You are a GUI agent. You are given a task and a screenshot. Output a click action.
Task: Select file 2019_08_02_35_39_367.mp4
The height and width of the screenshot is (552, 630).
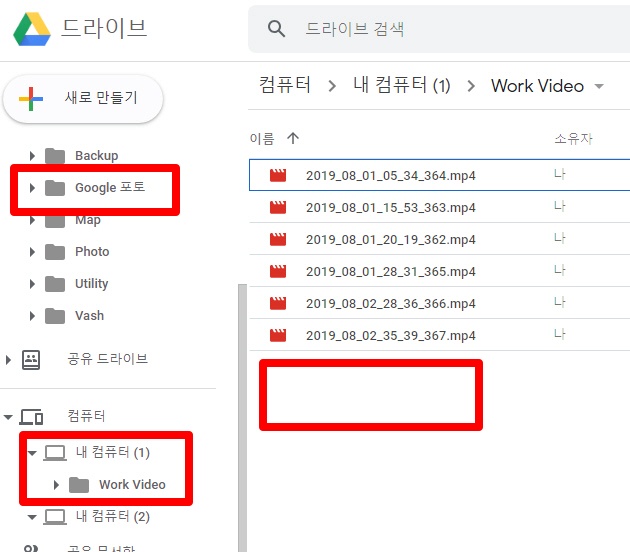click(391, 336)
